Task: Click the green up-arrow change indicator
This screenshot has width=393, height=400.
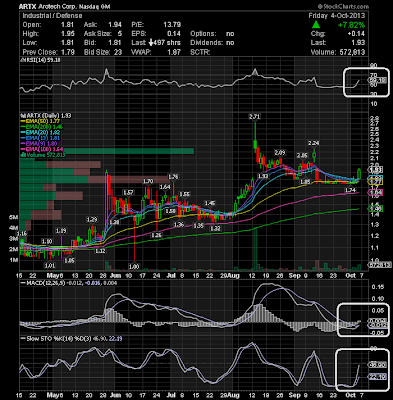Action: pos(316,25)
